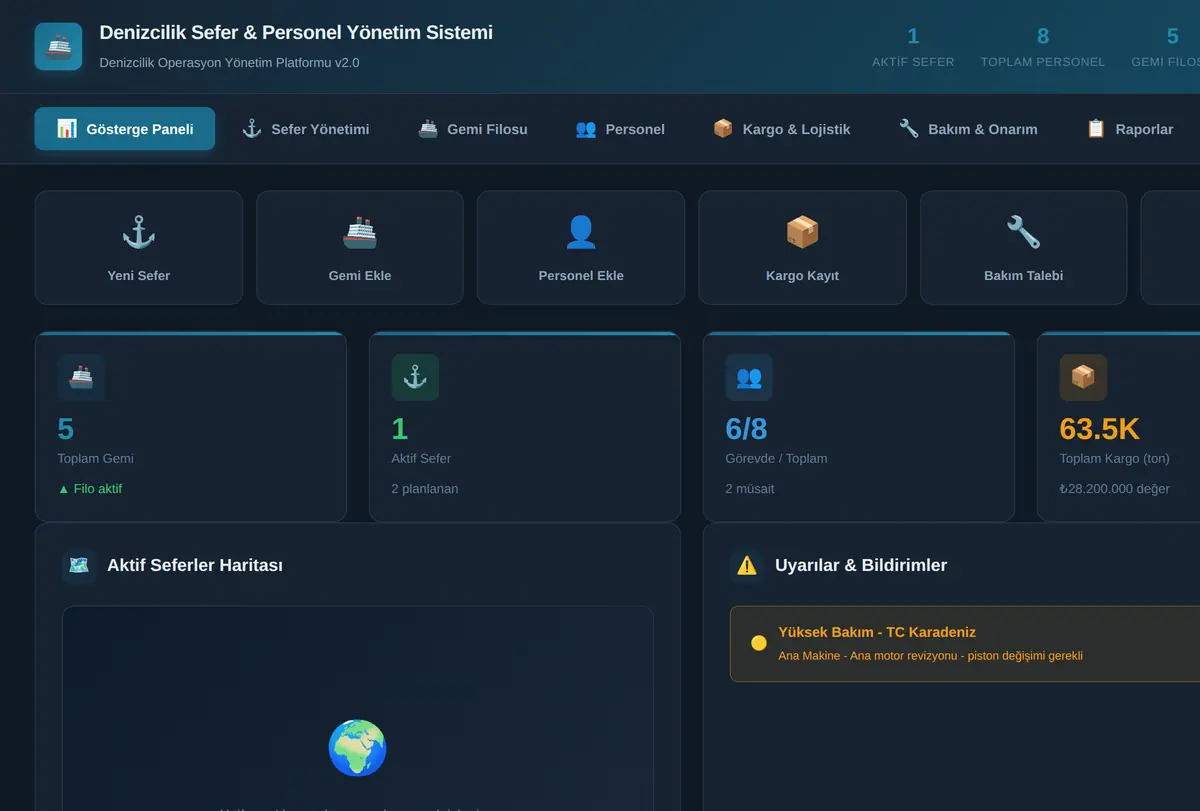Click the yellow dot on the TC Karadeniz alert

tap(759, 643)
